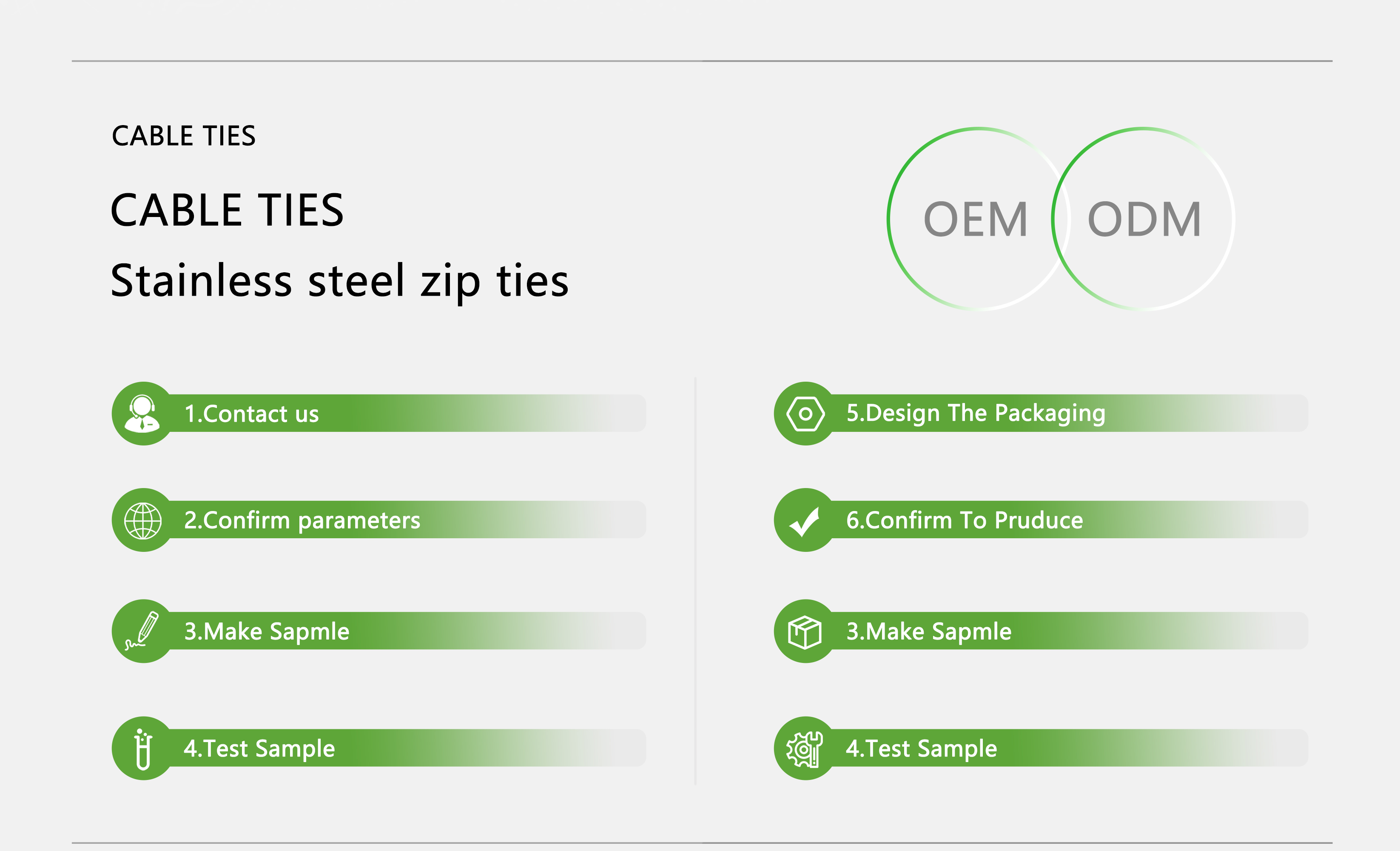Click the OEM circle

(978, 219)
